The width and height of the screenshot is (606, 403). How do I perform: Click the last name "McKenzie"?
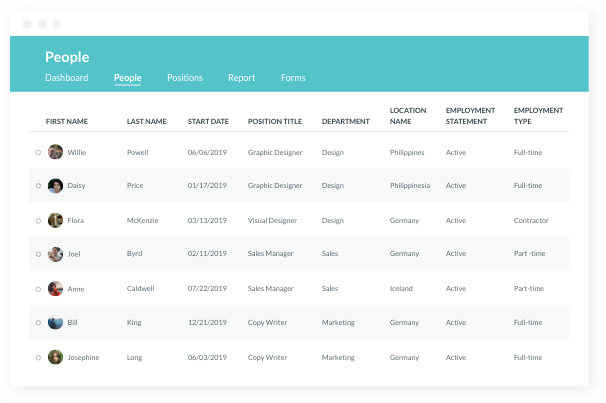(143, 221)
